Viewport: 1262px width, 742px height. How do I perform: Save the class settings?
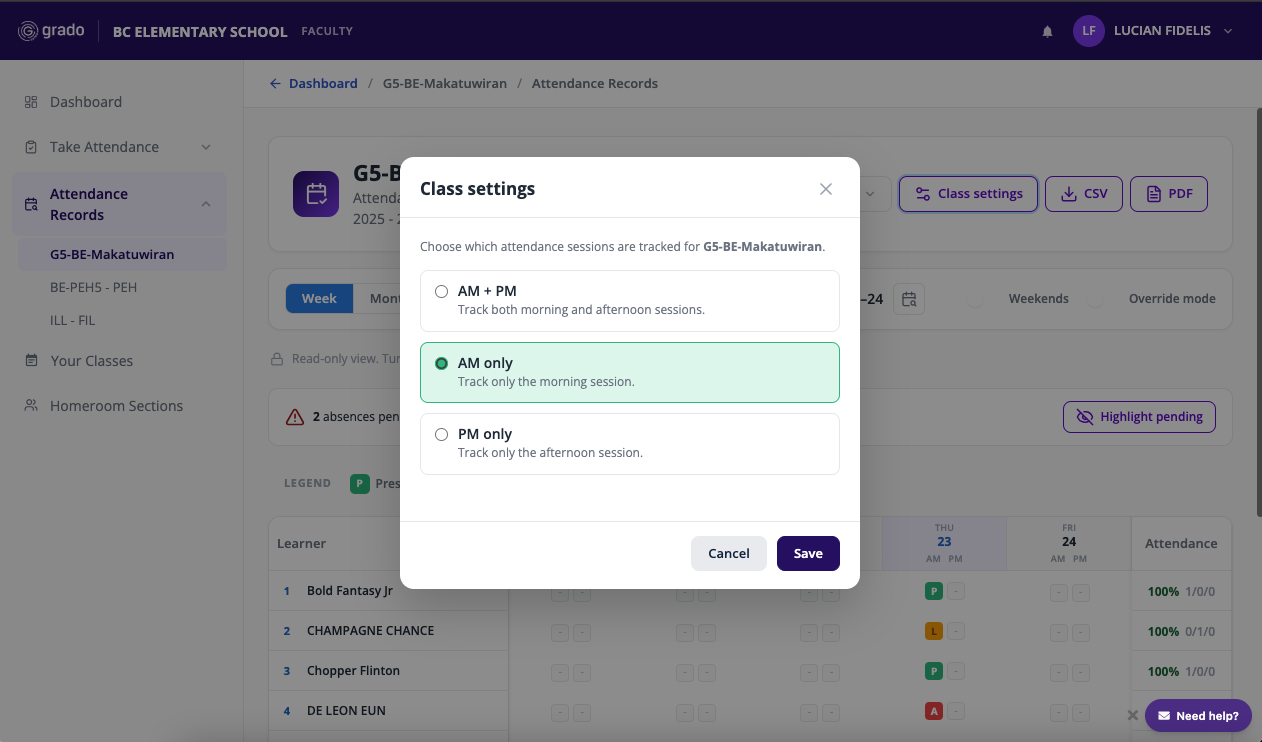click(808, 553)
